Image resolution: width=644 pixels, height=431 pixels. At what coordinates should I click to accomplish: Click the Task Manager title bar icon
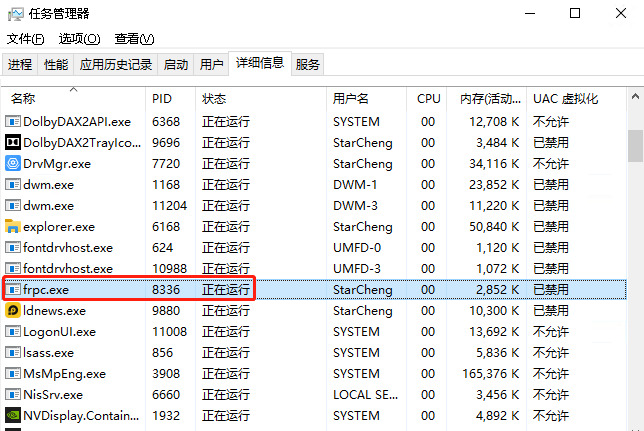(x=15, y=14)
